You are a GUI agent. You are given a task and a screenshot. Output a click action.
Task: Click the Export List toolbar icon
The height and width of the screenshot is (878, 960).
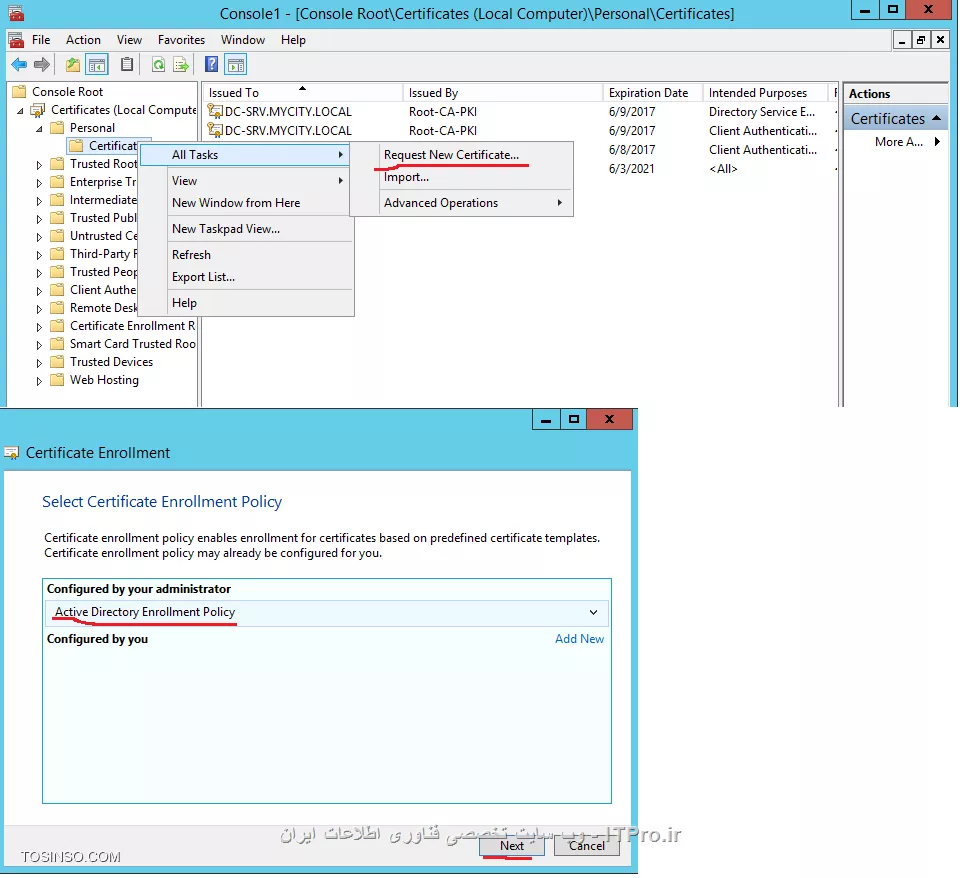pyautogui.click(x=181, y=64)
